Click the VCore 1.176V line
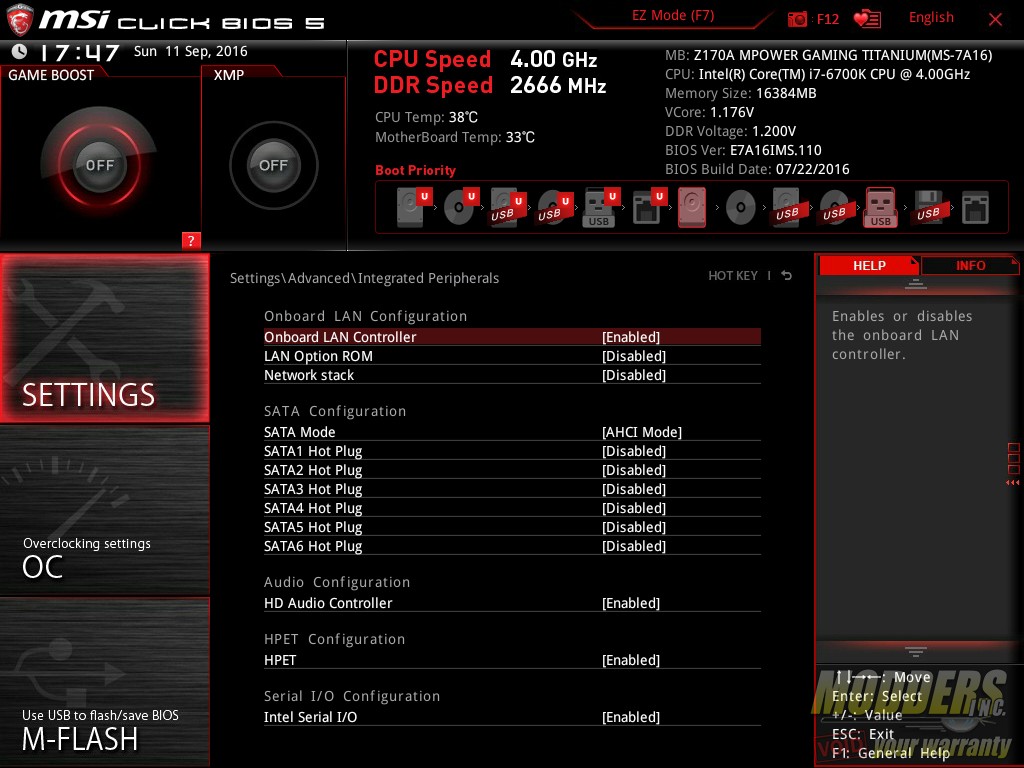The image size is (1024, 768). (x=709, y=112)
